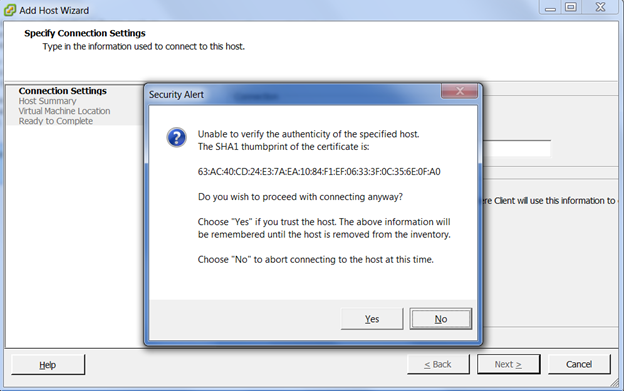This screenshot has width=624, height=391.
Task: Click the Add Host Wizard title icon
Action: point(10,10)
